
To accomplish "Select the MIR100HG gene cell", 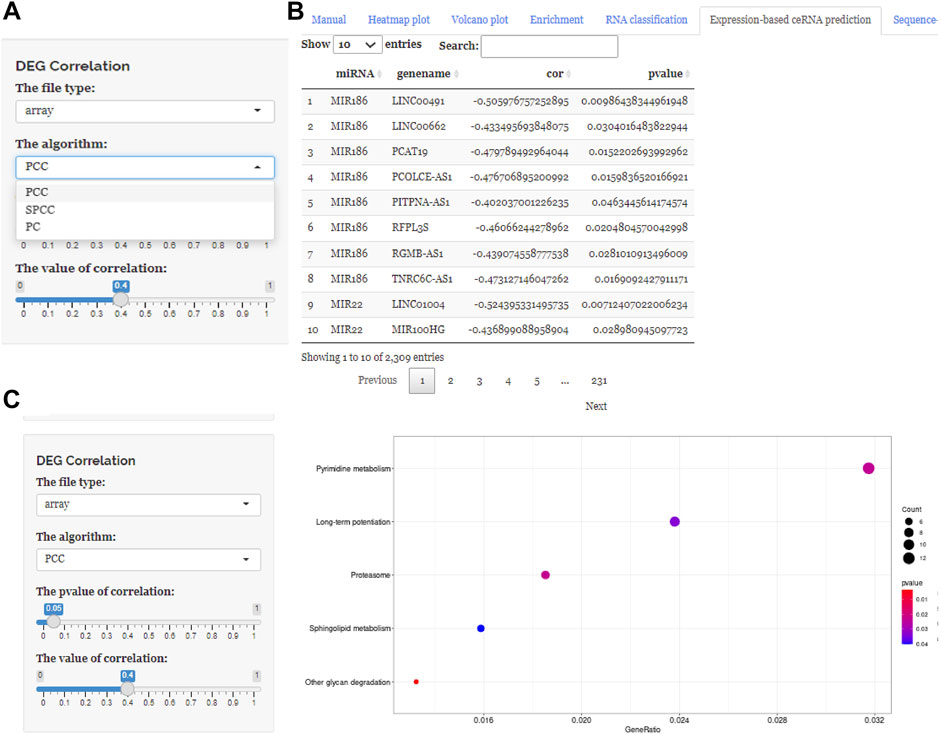I will 418,330.
